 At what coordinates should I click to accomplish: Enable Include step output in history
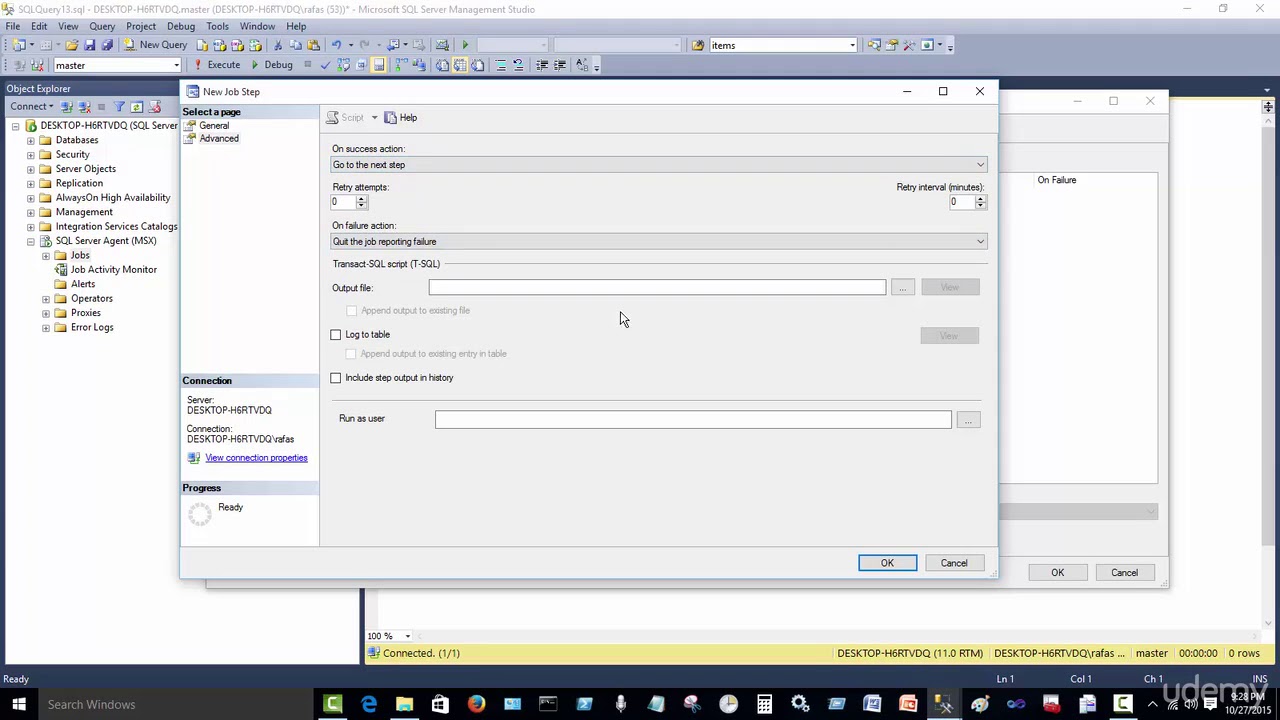pos(336,378)
